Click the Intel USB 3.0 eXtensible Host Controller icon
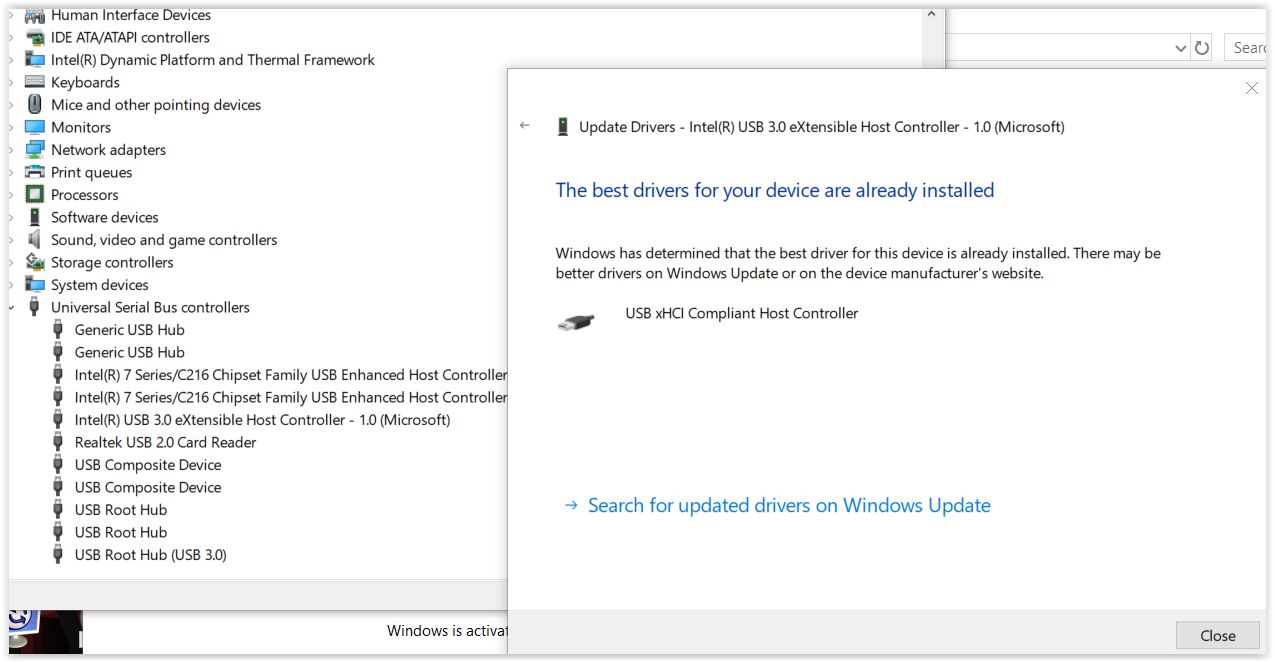This screenshot has width=1274, height=662. (58, 420)
